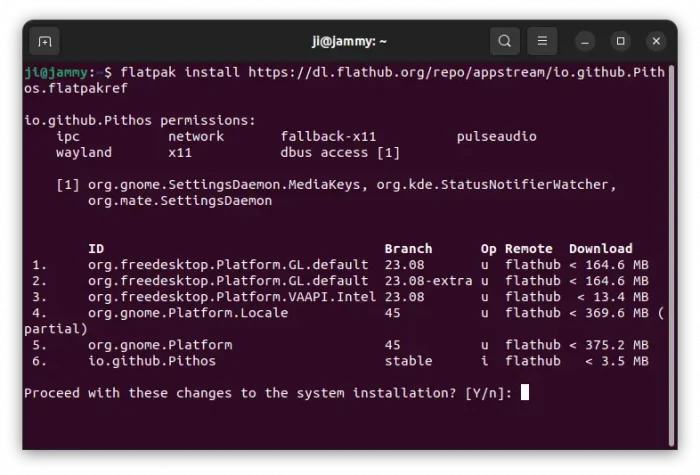Image resolution: width=700 pixels, height=475 pixels.
Task: Click the Download column header
Action: pyautogui.click(x=600, y=249)
